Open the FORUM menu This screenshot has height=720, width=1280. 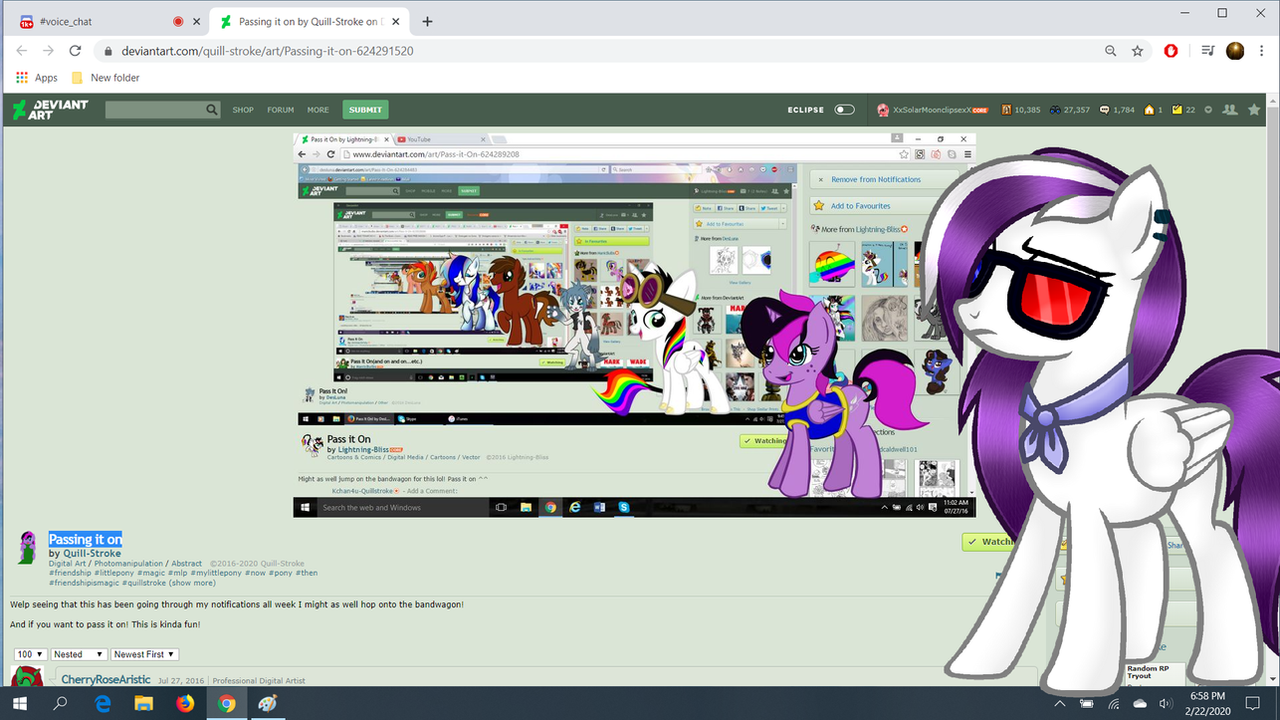pyautogui.click(x=281, y=110)
